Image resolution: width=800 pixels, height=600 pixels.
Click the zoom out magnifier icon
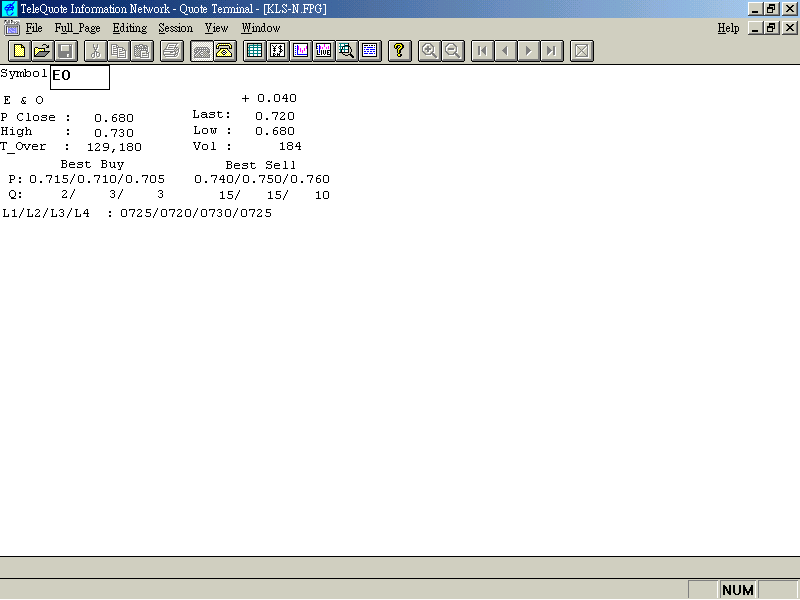453,51
